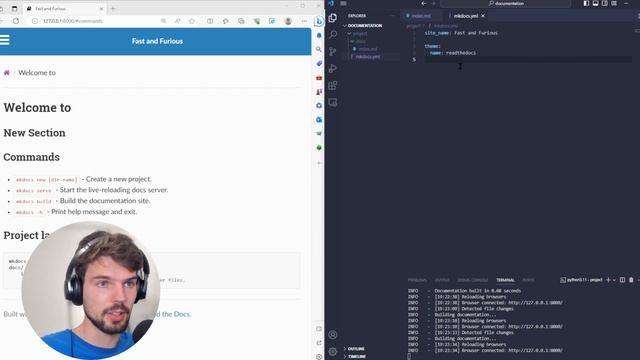Open a new browser tab
Screen dimensions: 640x360
(113, 8)
